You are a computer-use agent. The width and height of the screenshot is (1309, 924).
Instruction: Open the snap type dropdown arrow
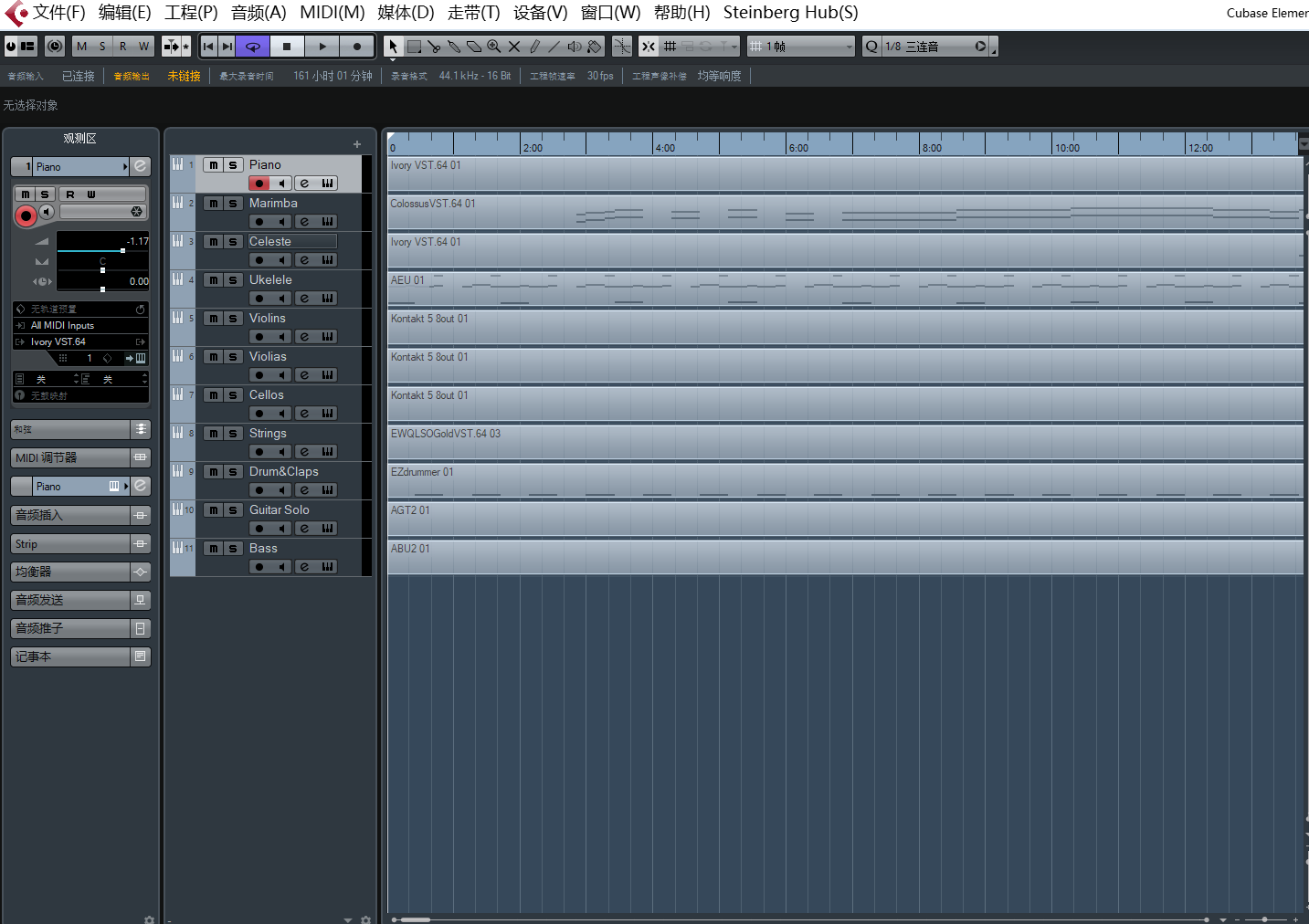pyautogui.click(x=734, y=47)
